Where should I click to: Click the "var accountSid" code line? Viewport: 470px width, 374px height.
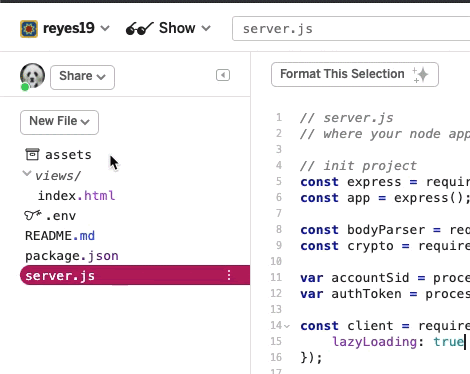[385, 278]
